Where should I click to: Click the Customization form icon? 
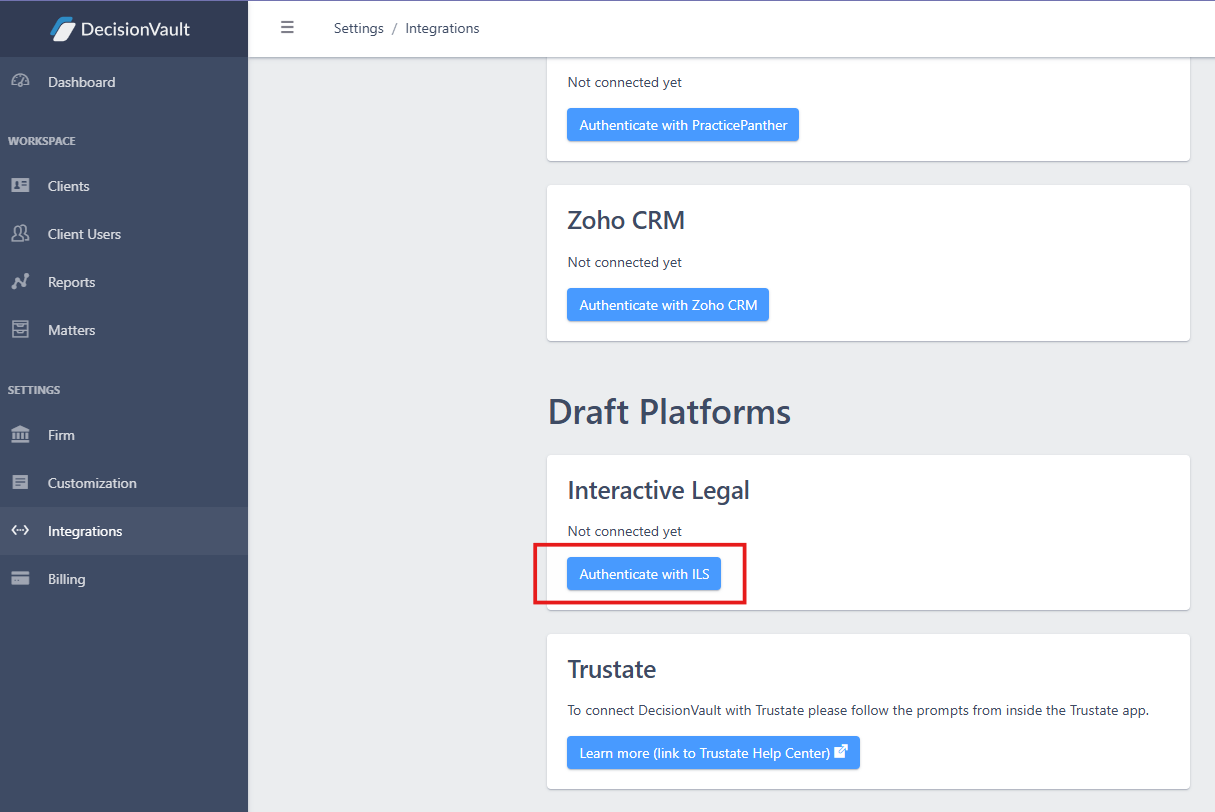tap(20, 483)
